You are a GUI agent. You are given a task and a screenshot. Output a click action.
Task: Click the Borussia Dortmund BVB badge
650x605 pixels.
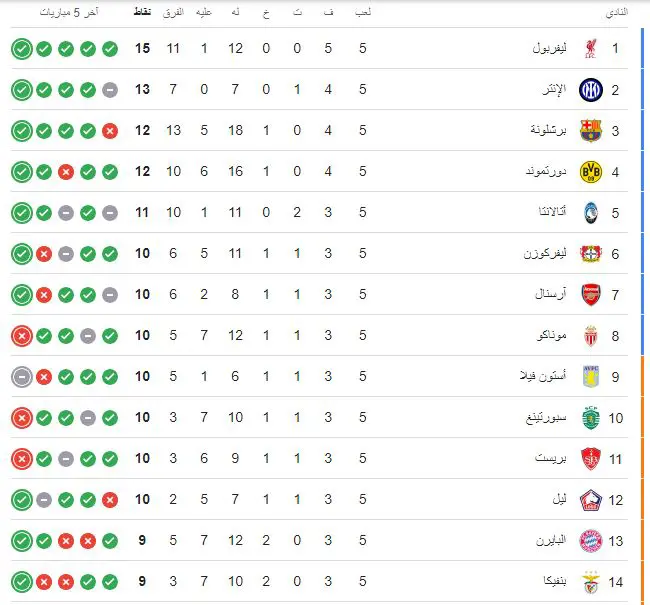click(591, 172)
